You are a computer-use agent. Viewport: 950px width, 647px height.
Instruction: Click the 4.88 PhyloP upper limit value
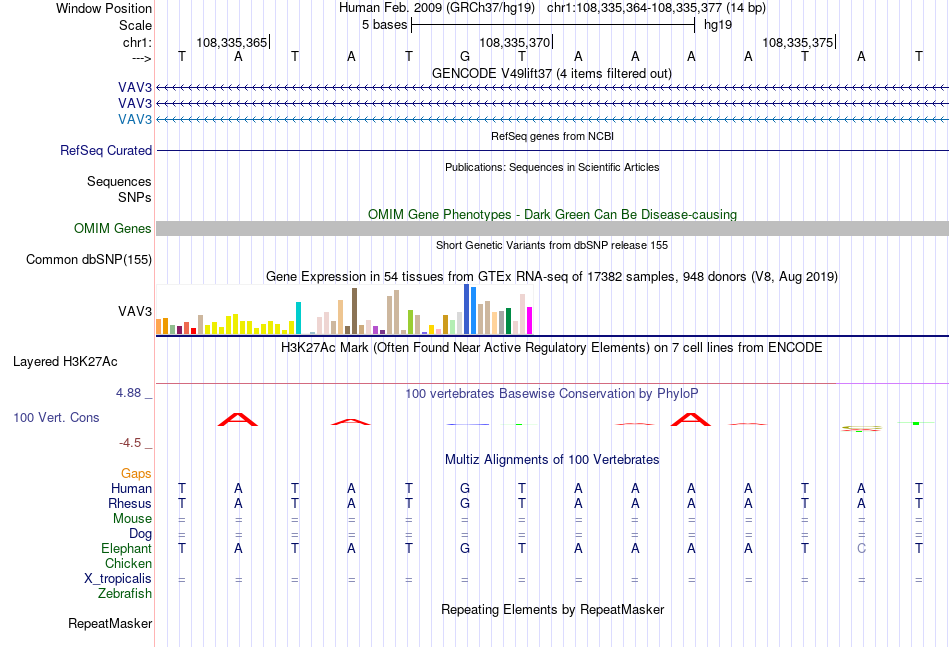[128, 393]
